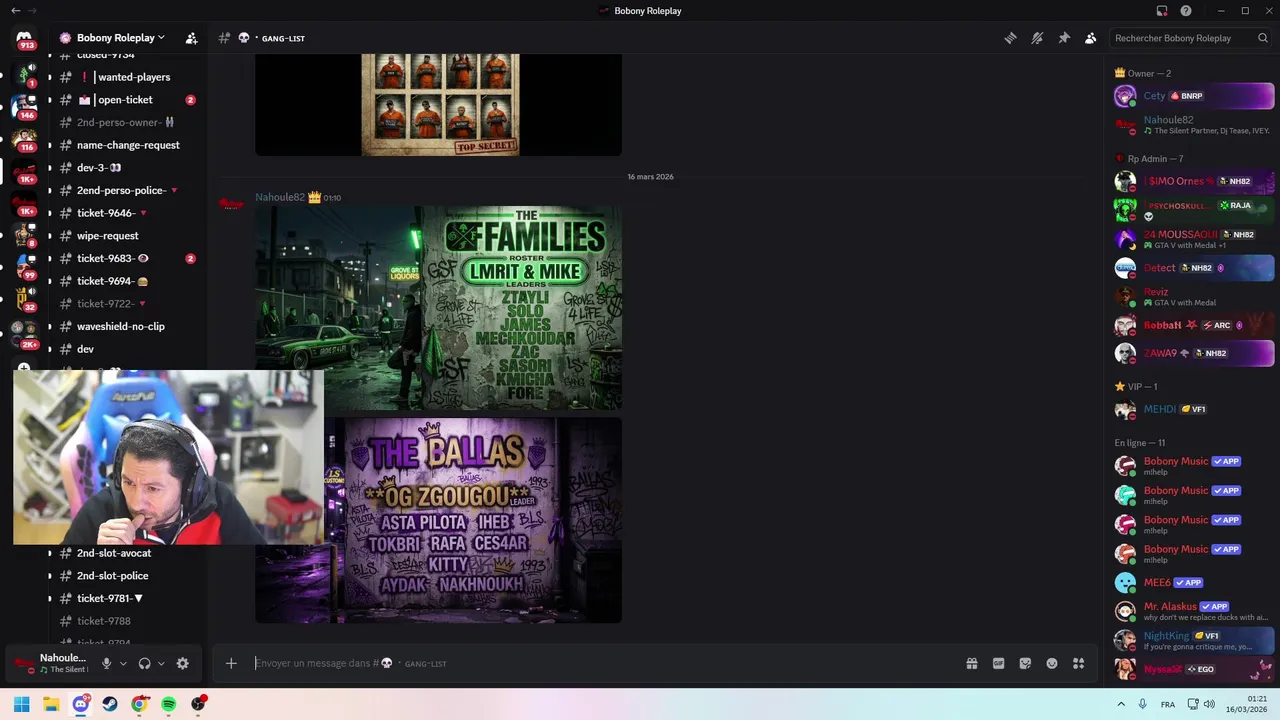The height and width of the screenshot is (720, 1280).
Task: Expand output device options next to headphones
Action: point(161,663)
